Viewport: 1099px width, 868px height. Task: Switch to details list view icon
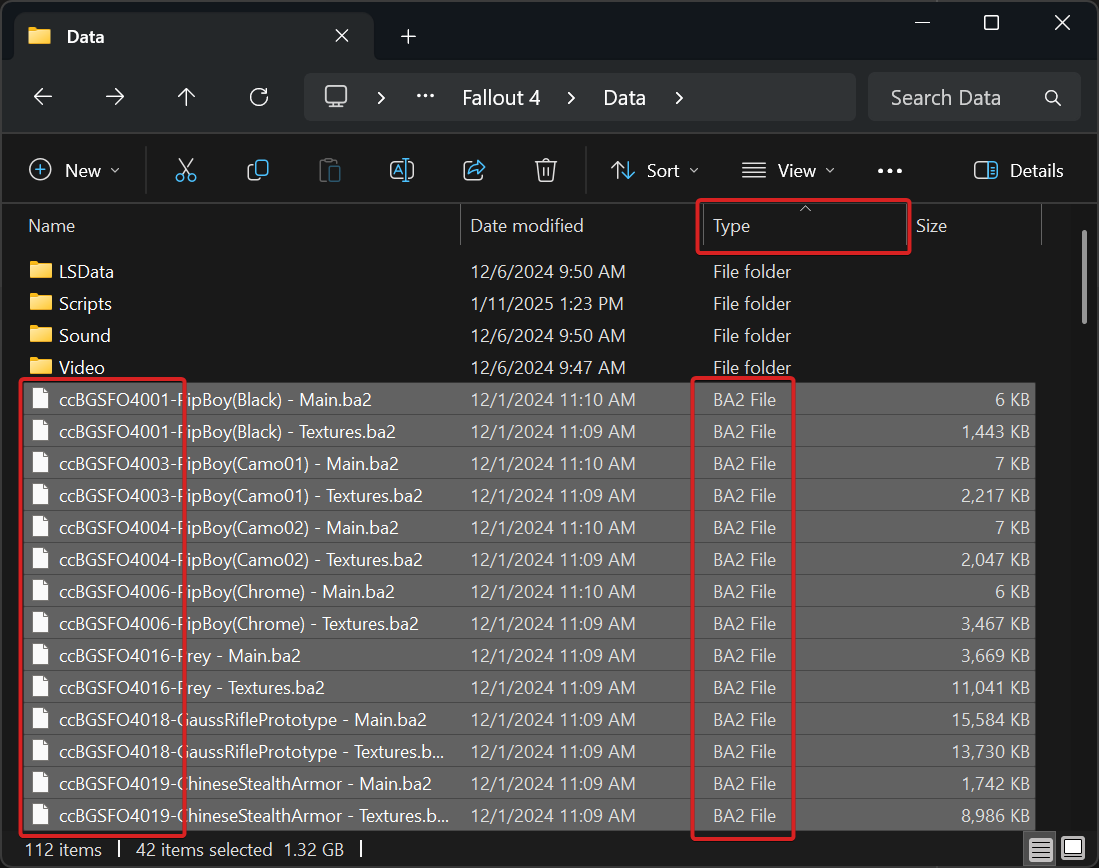[1040, 850]
